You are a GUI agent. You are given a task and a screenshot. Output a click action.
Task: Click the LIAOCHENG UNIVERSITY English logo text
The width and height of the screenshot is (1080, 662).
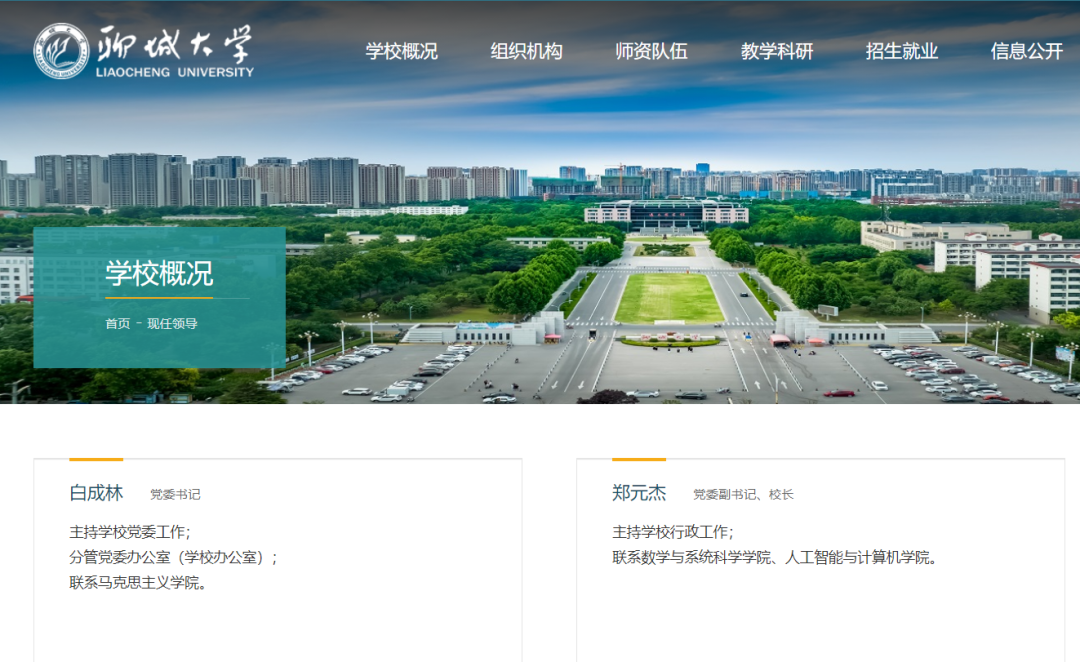(174, 72)
